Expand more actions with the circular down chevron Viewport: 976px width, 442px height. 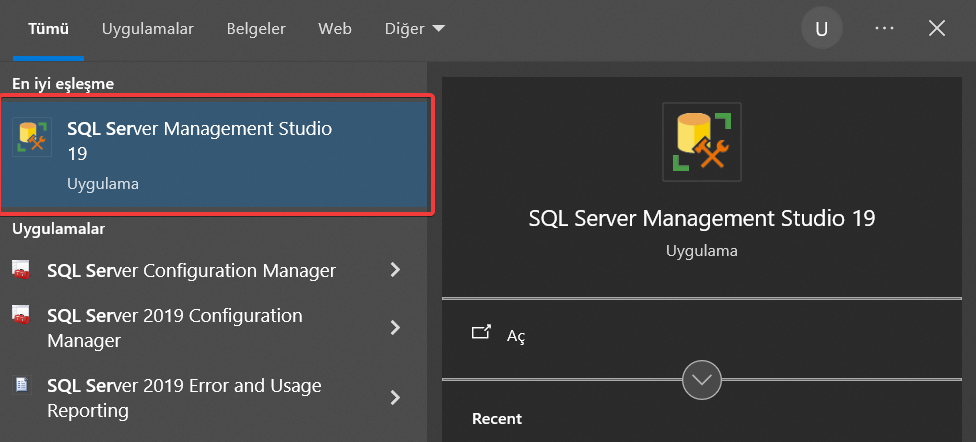[x=702, y=379]
